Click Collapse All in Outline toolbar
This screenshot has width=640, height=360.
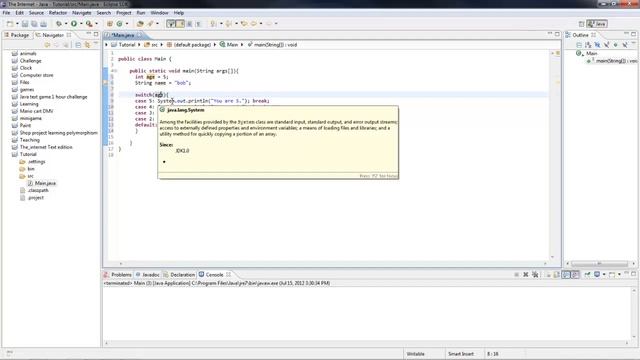click(x=579, y=45)
